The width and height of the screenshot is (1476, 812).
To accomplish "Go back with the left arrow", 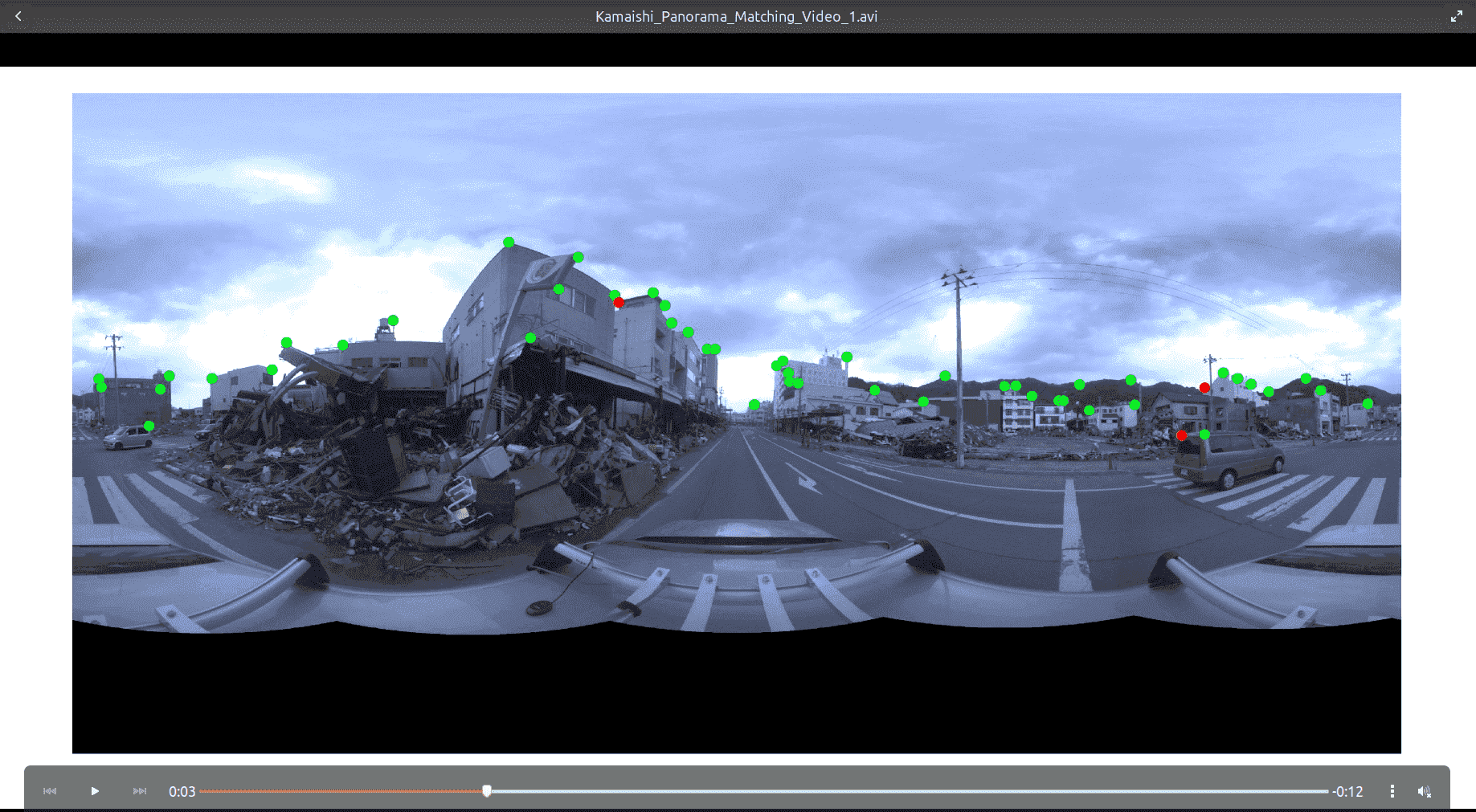I will [18, 16].
